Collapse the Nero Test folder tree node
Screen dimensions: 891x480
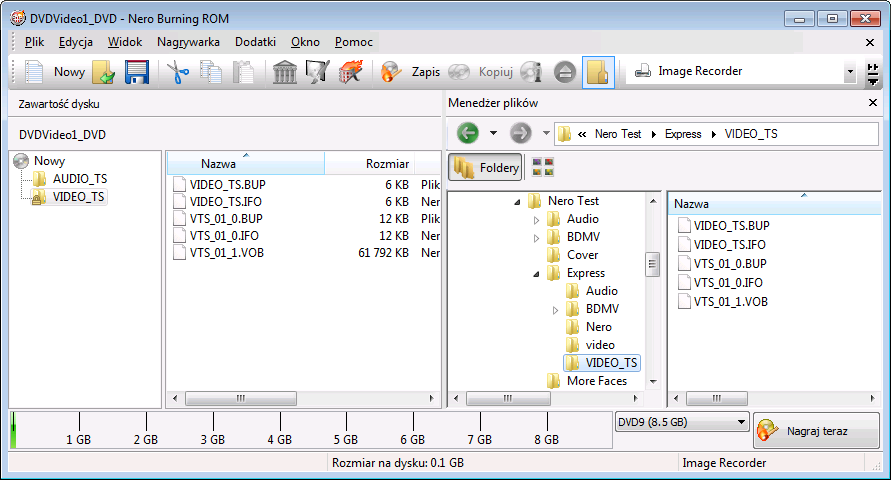click(517, 202)
